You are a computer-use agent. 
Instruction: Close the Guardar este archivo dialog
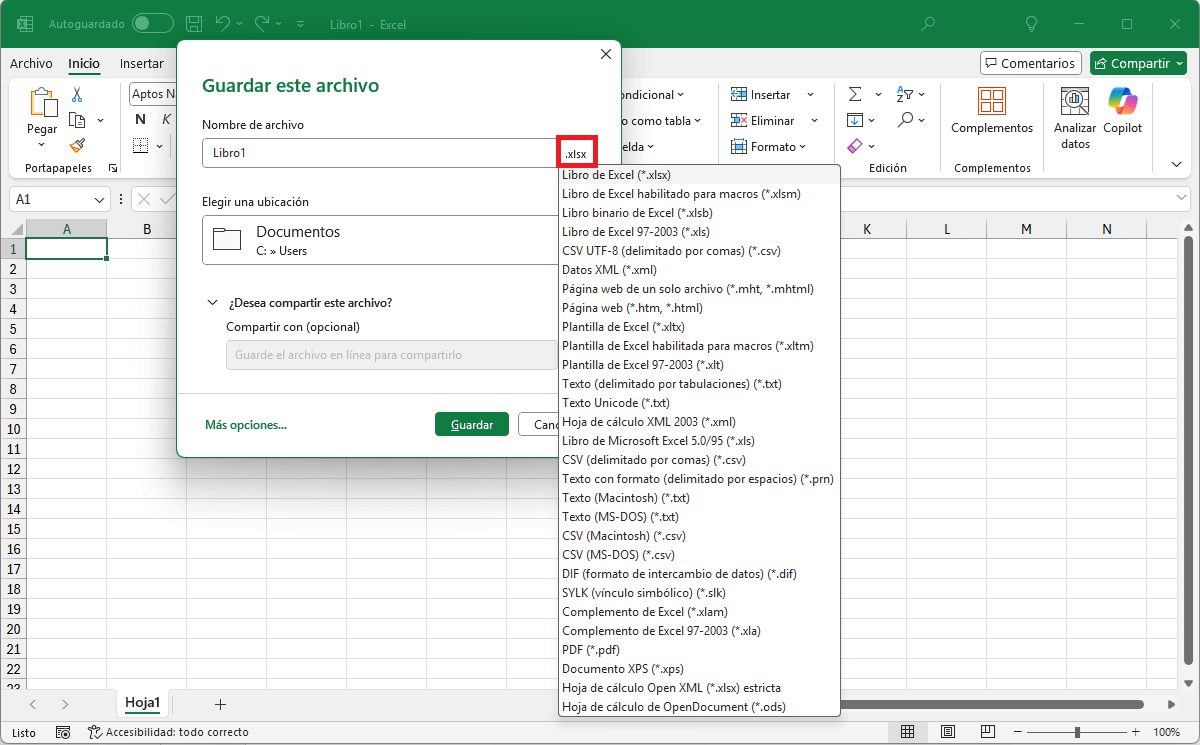[x=606, y=54]
